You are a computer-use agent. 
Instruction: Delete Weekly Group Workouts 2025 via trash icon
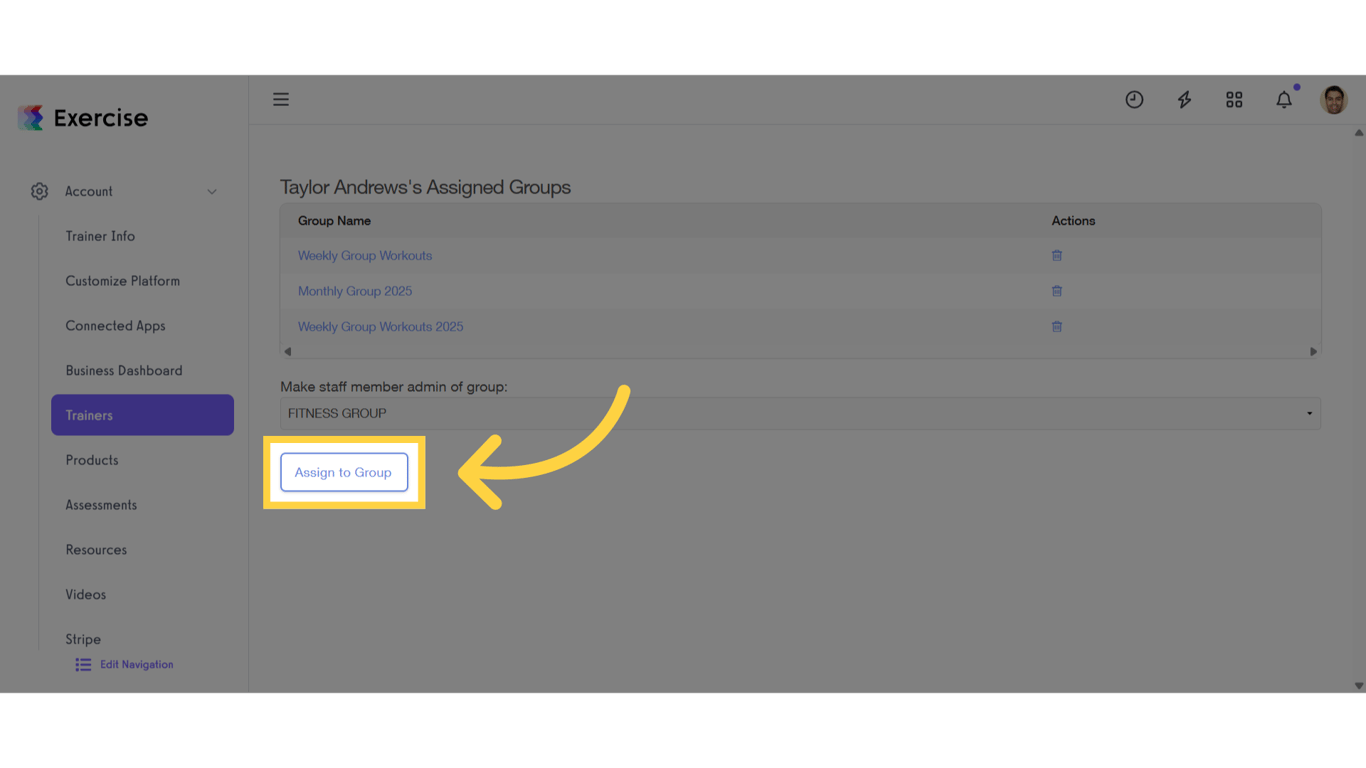(1057, 326)
